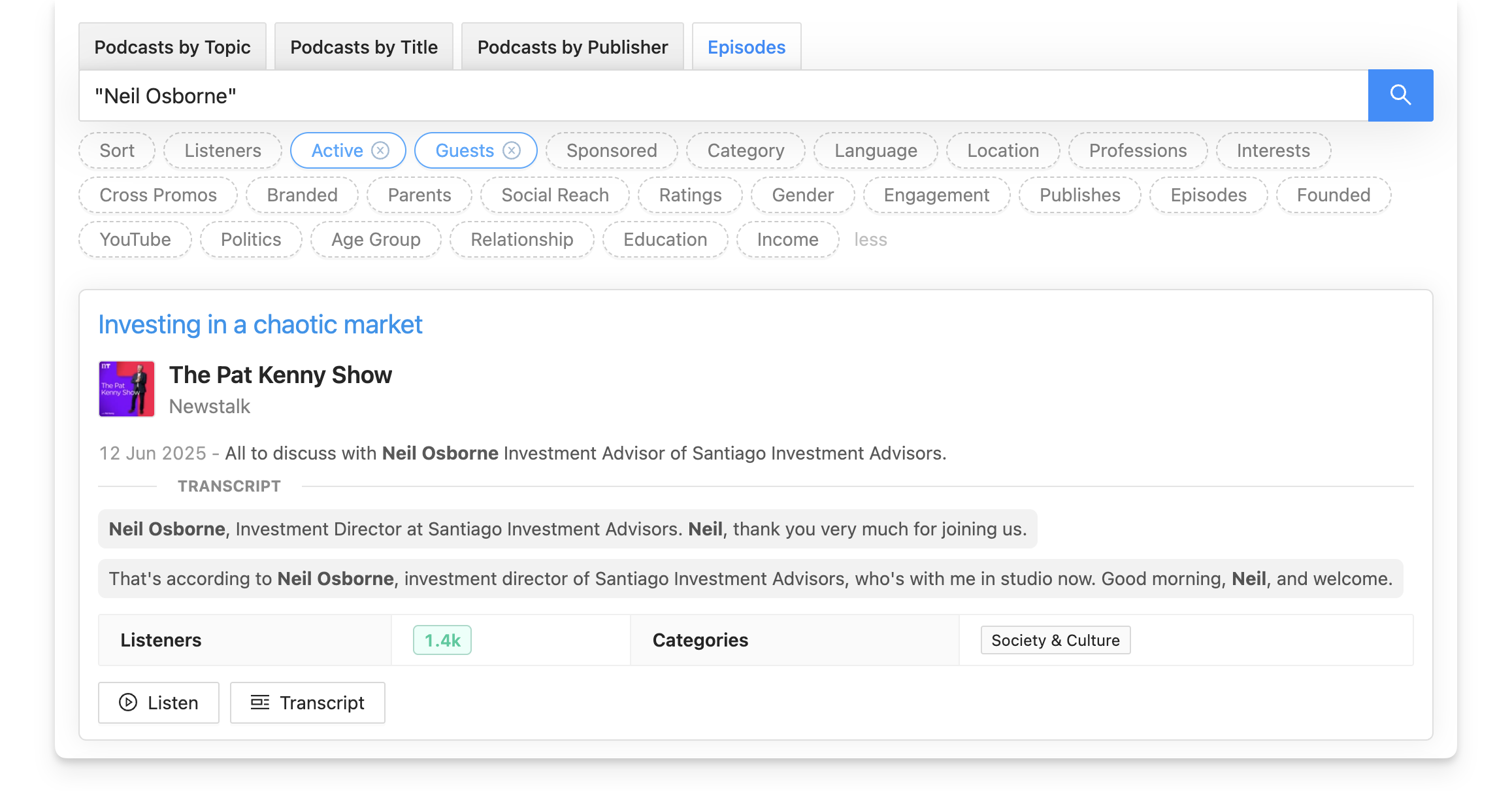
Task: Switch to the Podcasts by Topic tab
Action: (x=173, y=46)
